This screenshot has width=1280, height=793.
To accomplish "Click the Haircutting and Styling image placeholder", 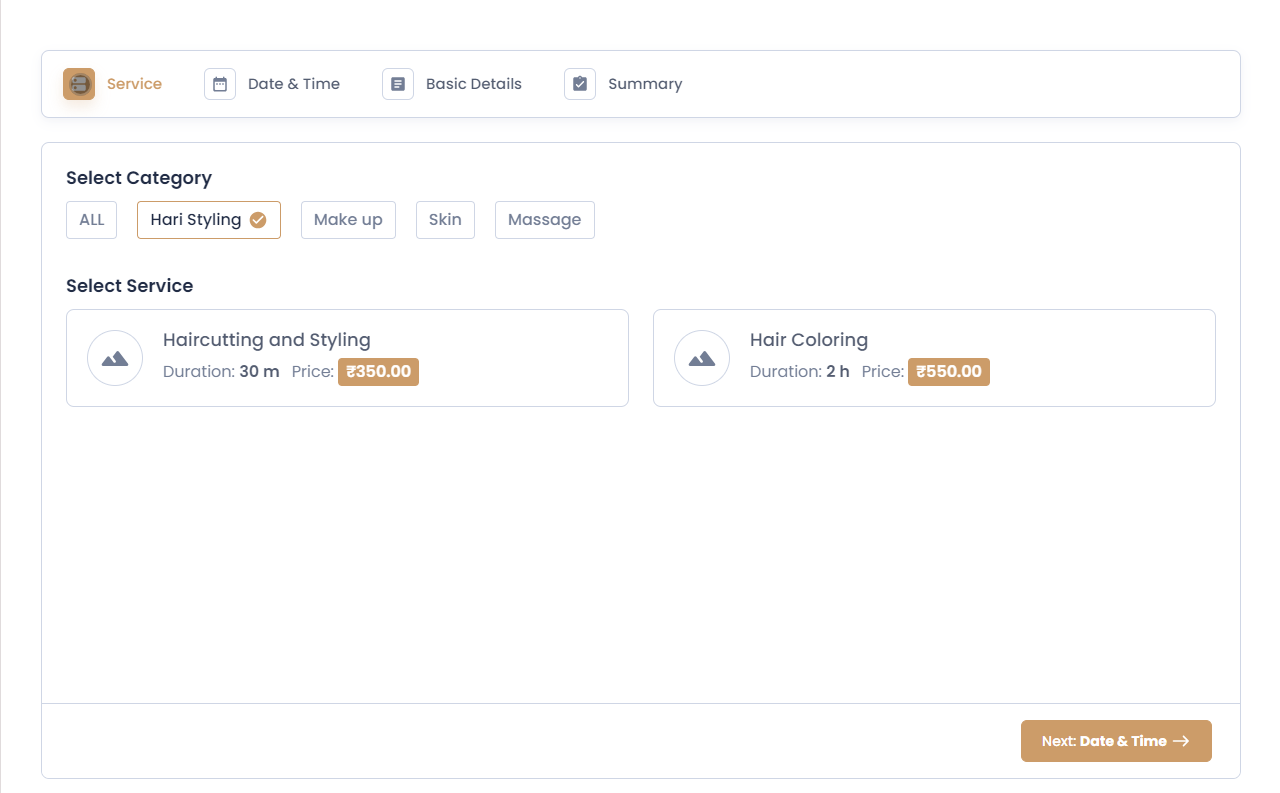I will pos(115,358).
